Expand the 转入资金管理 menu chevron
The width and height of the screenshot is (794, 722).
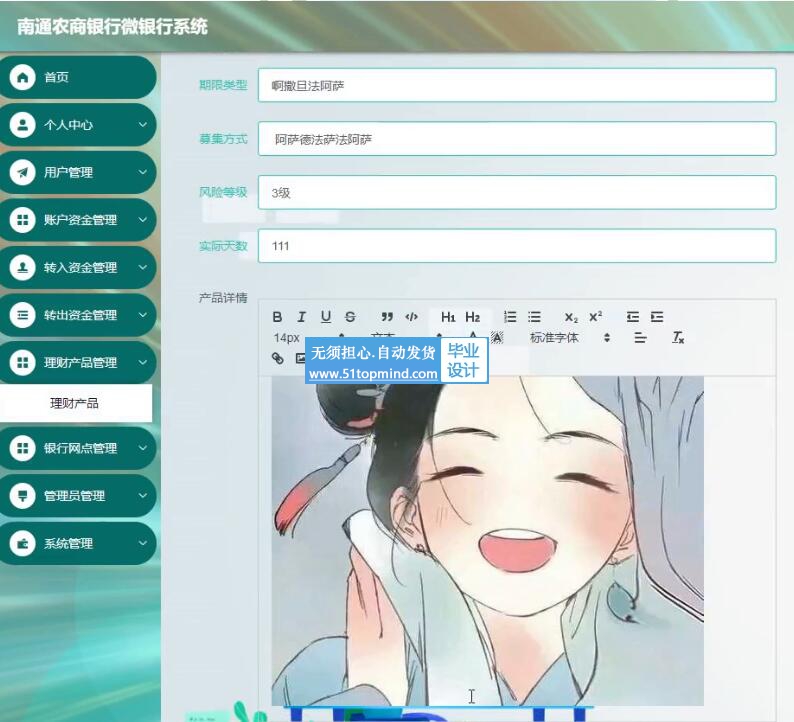point(143,267)
